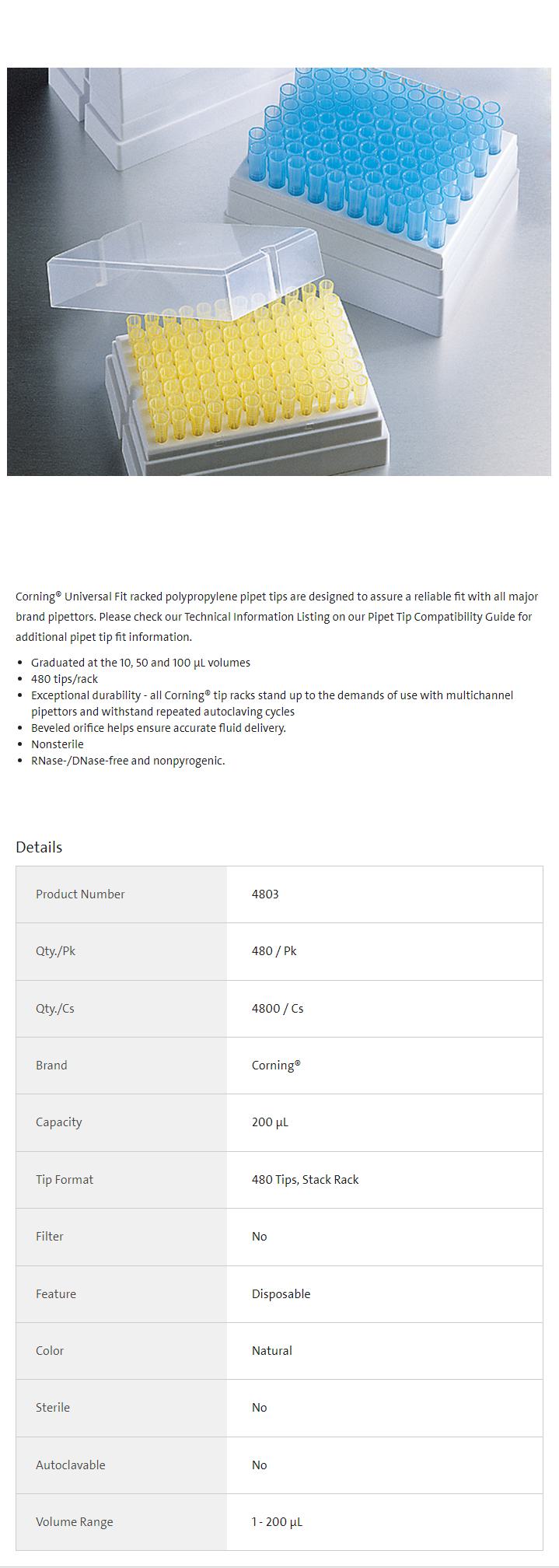The width and height of the screenshot is (559, 1568).
Task: Select the product number value 4803
Action: tap(265, 894)
